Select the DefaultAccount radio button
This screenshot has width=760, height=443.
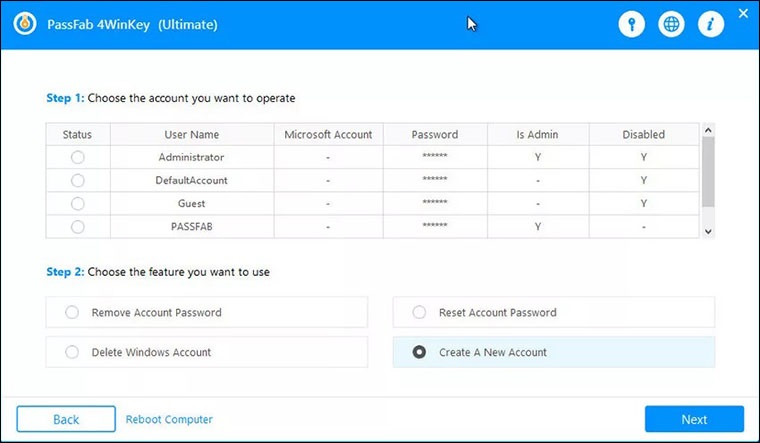pyautogui.click(x=78, y=180)
